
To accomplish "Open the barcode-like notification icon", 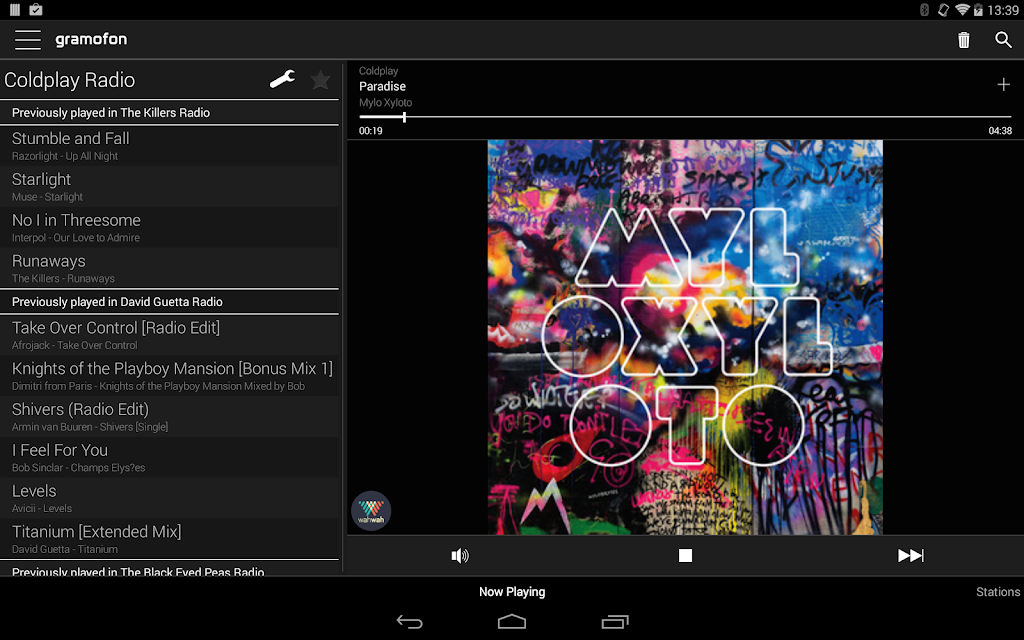I will pos(14,10).
